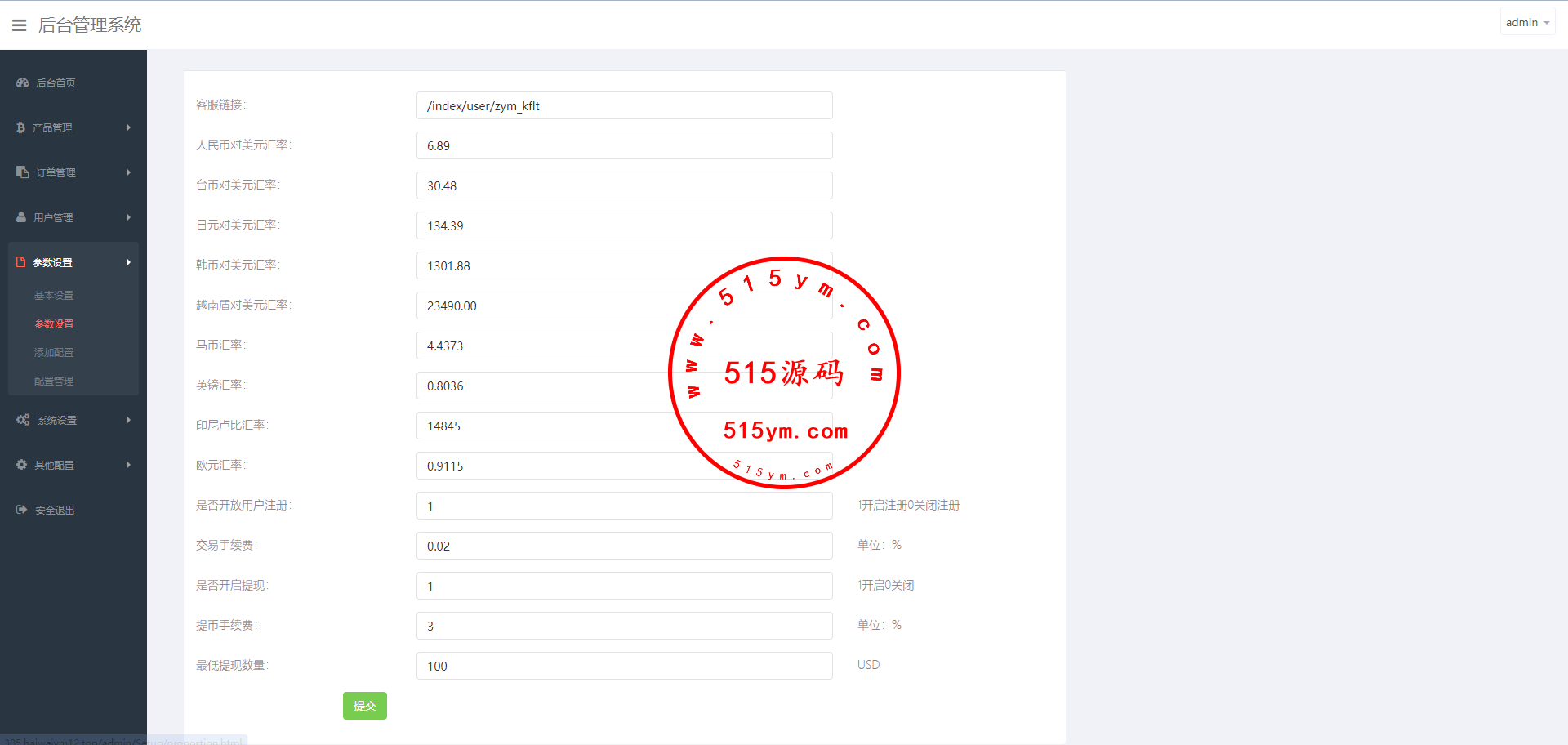Viewport: 1568px width, 745px height.
Task: Collapse the 参数设置 menu arrow
Action: [129, 262]
